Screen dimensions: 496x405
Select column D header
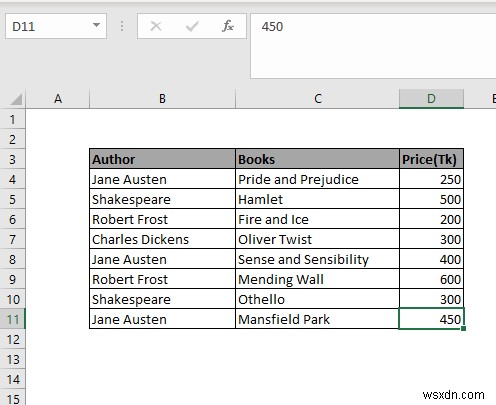click(431, 99)
